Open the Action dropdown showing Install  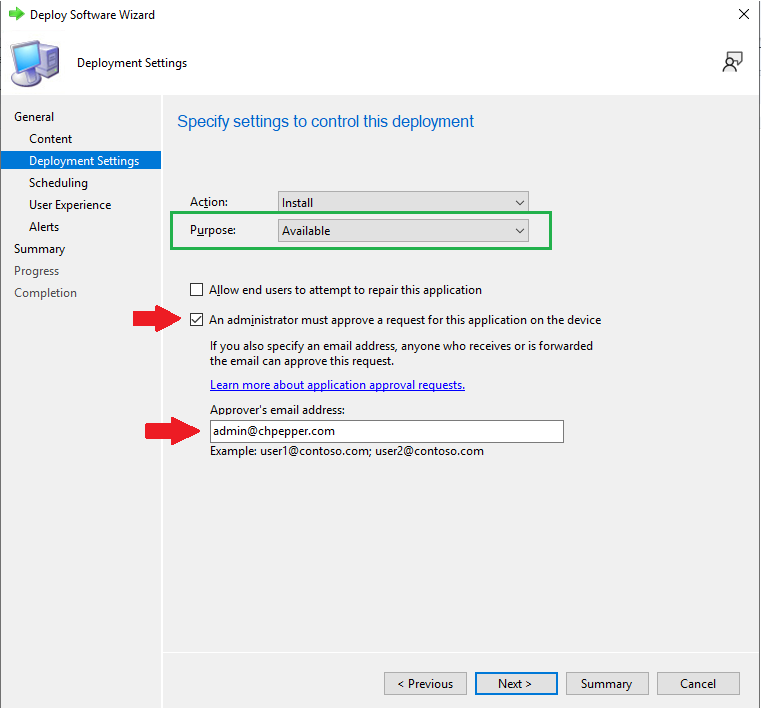[x=403, y=202]
